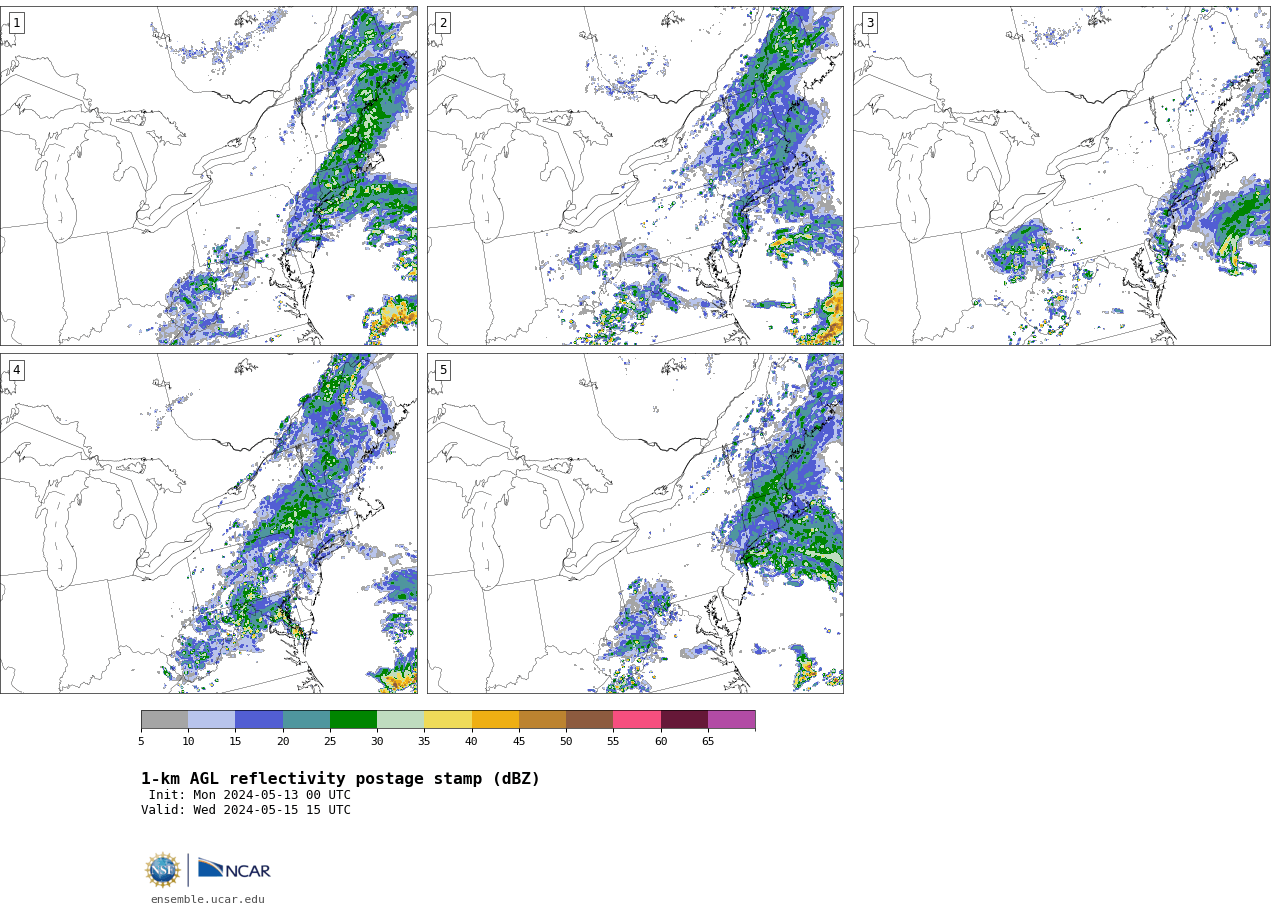Open ensemble member 2 reflectivity map

[635, 176]
